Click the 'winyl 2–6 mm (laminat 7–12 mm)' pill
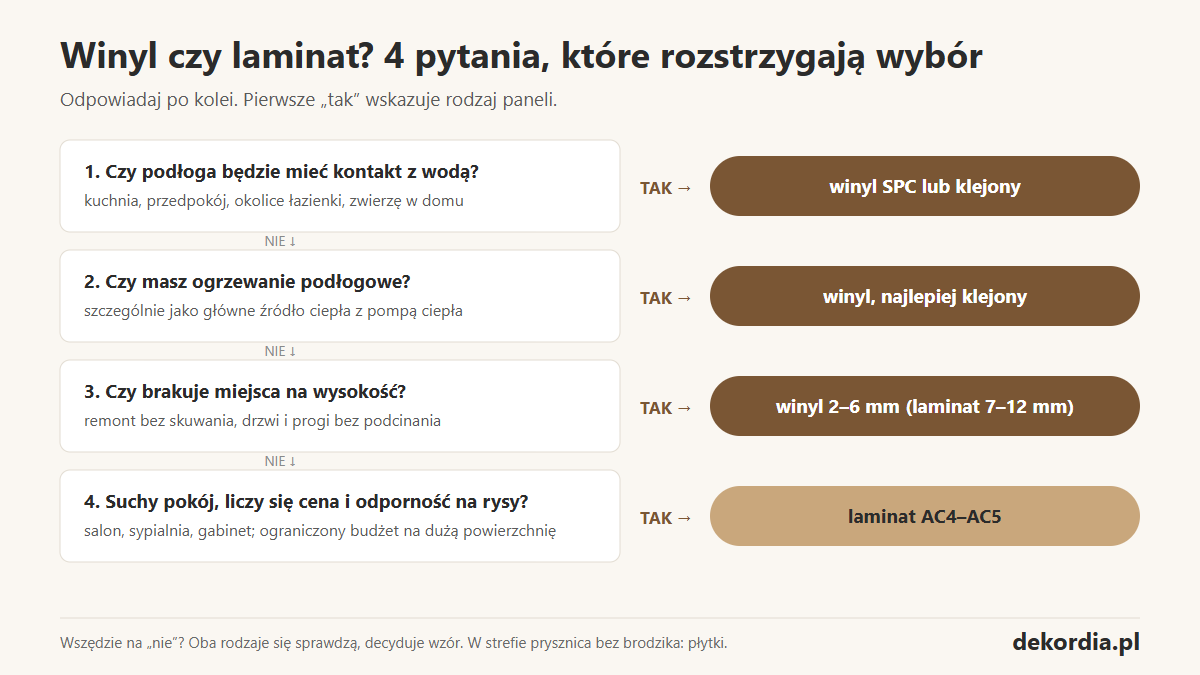 tap(925, 406)
